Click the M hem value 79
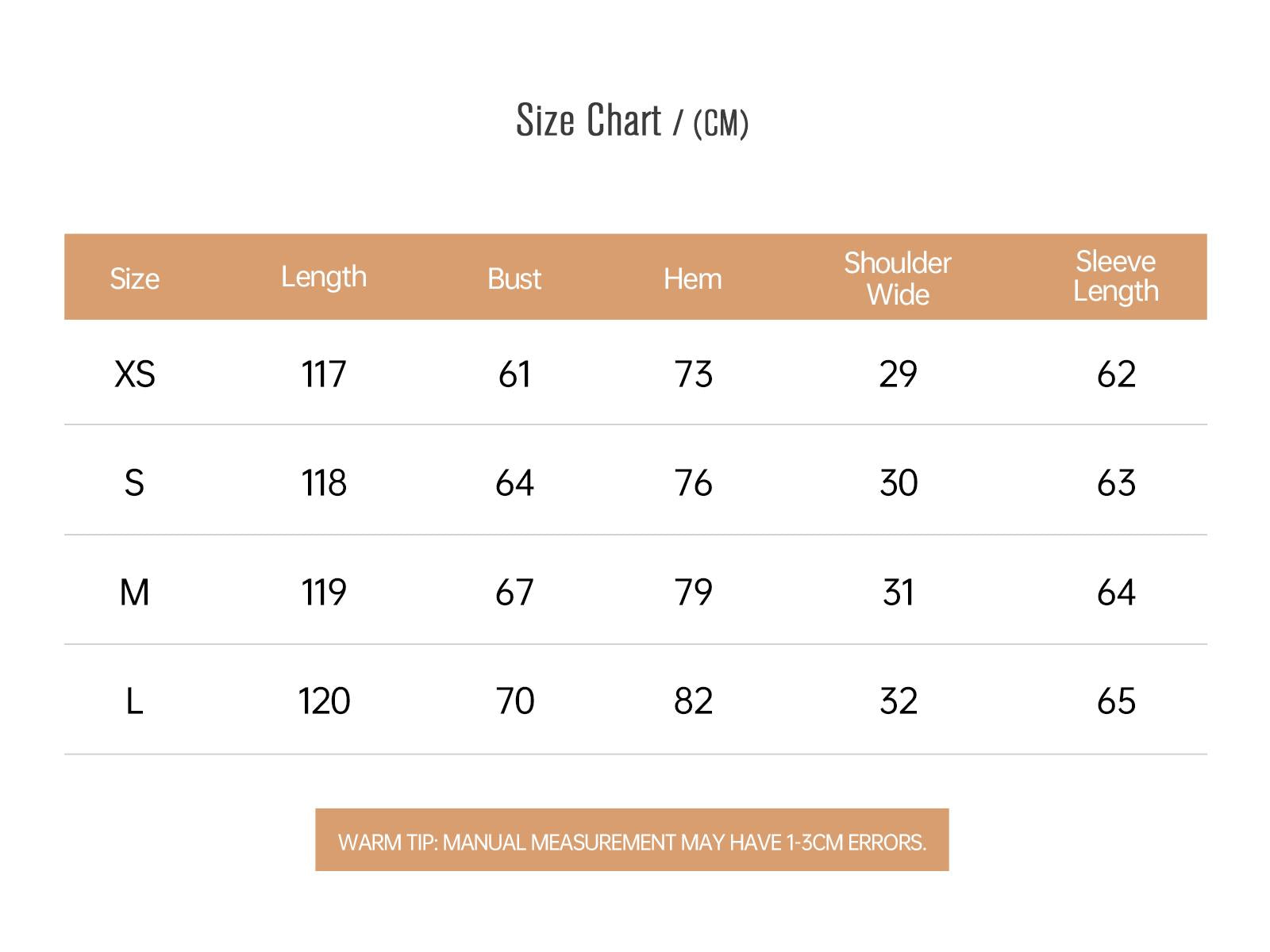The image size is (1270, 952). [x=693, y=593]
